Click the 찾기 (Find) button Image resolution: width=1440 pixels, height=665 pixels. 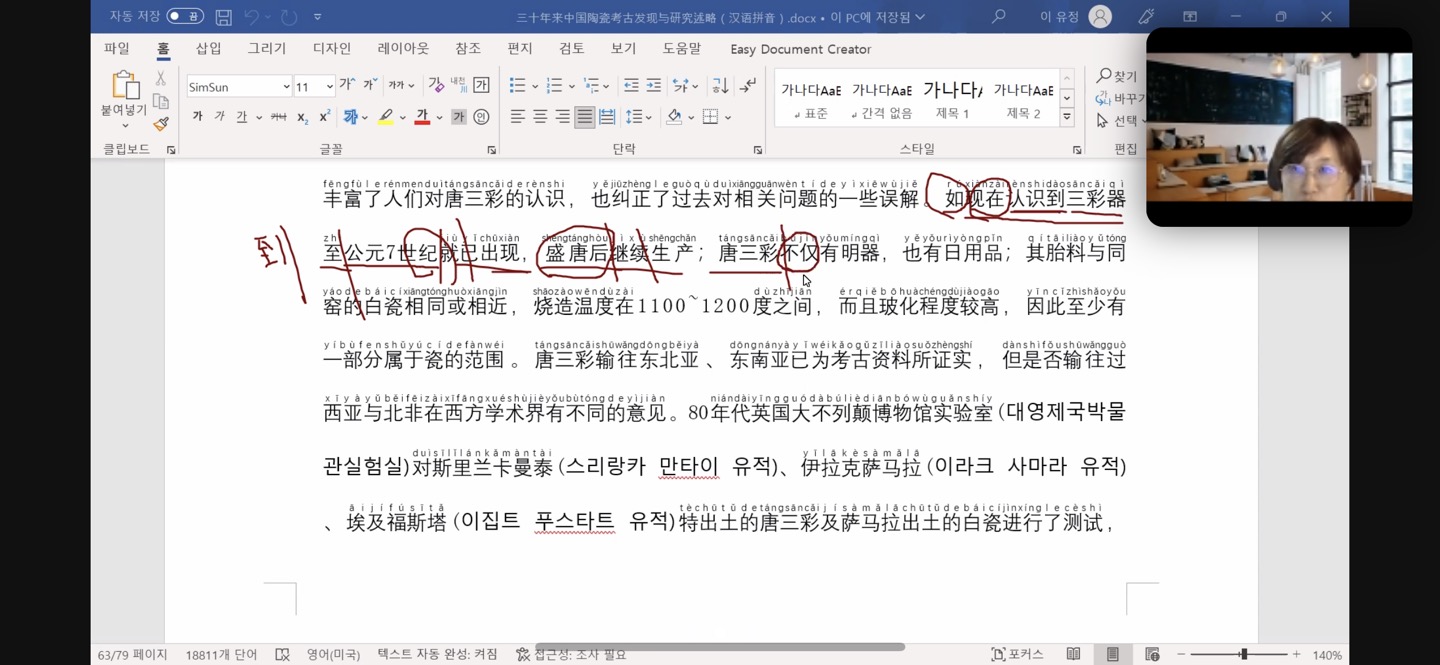coord(1117,76)
